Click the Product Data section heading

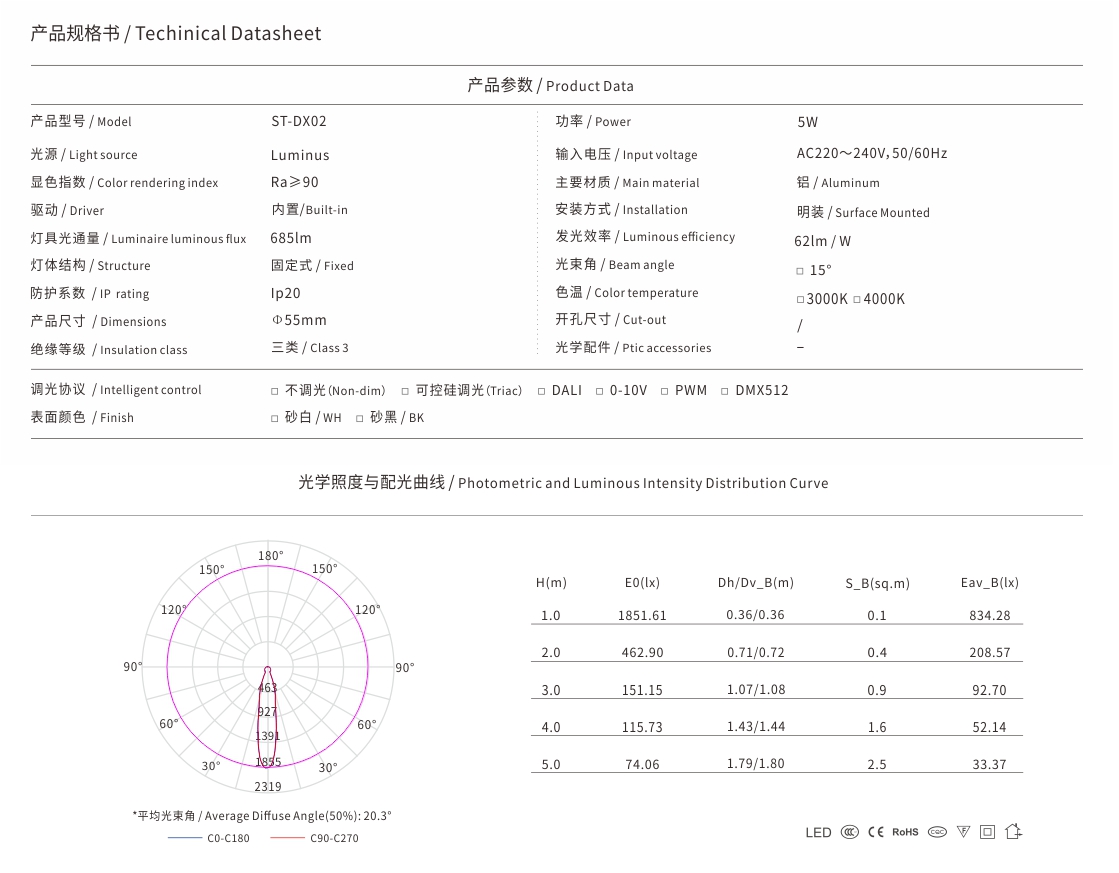[x=550, y=86]
